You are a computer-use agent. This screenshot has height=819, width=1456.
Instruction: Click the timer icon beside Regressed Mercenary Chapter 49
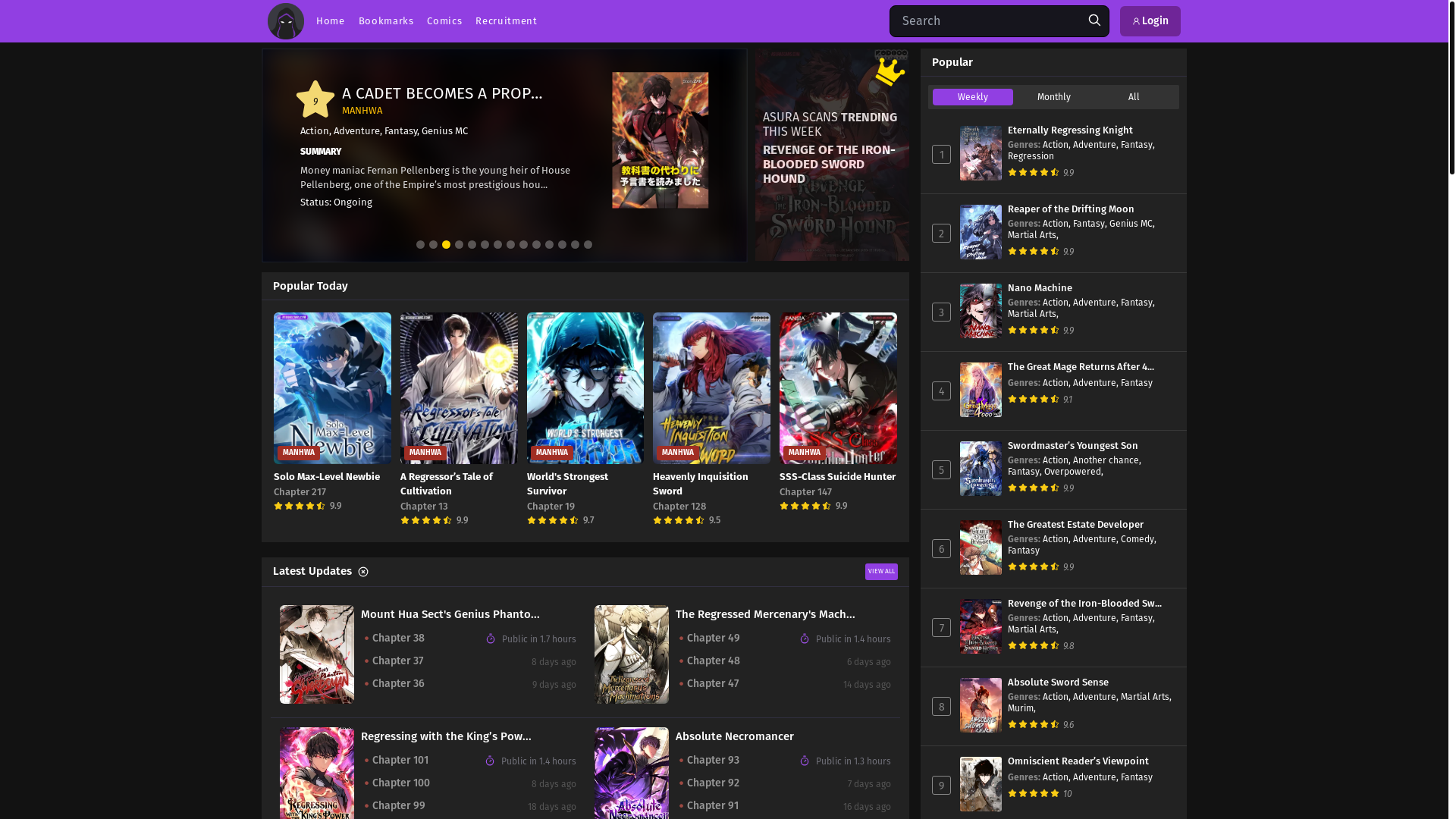805,639
